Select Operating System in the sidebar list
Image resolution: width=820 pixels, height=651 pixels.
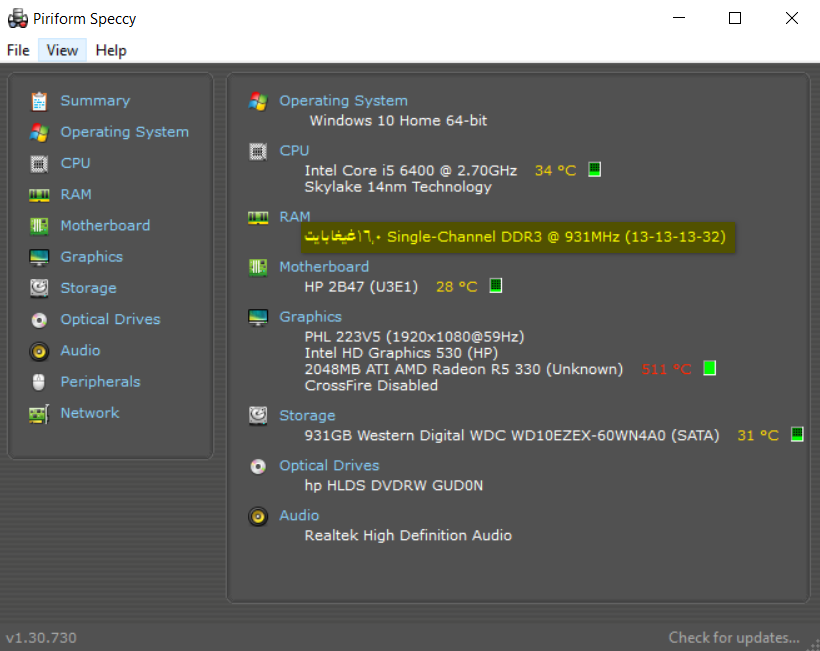click(x=124, y=132)
